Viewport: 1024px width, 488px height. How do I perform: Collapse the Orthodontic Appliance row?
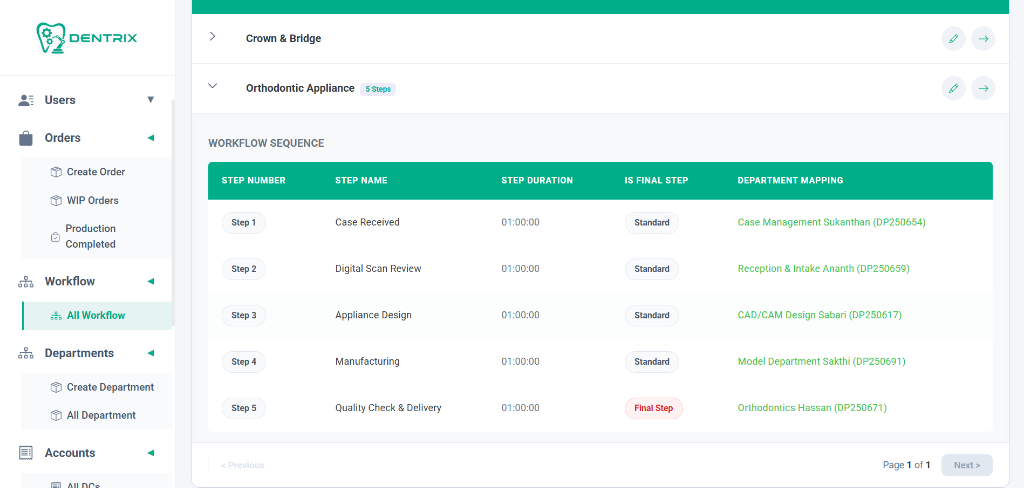click(212, 86)
